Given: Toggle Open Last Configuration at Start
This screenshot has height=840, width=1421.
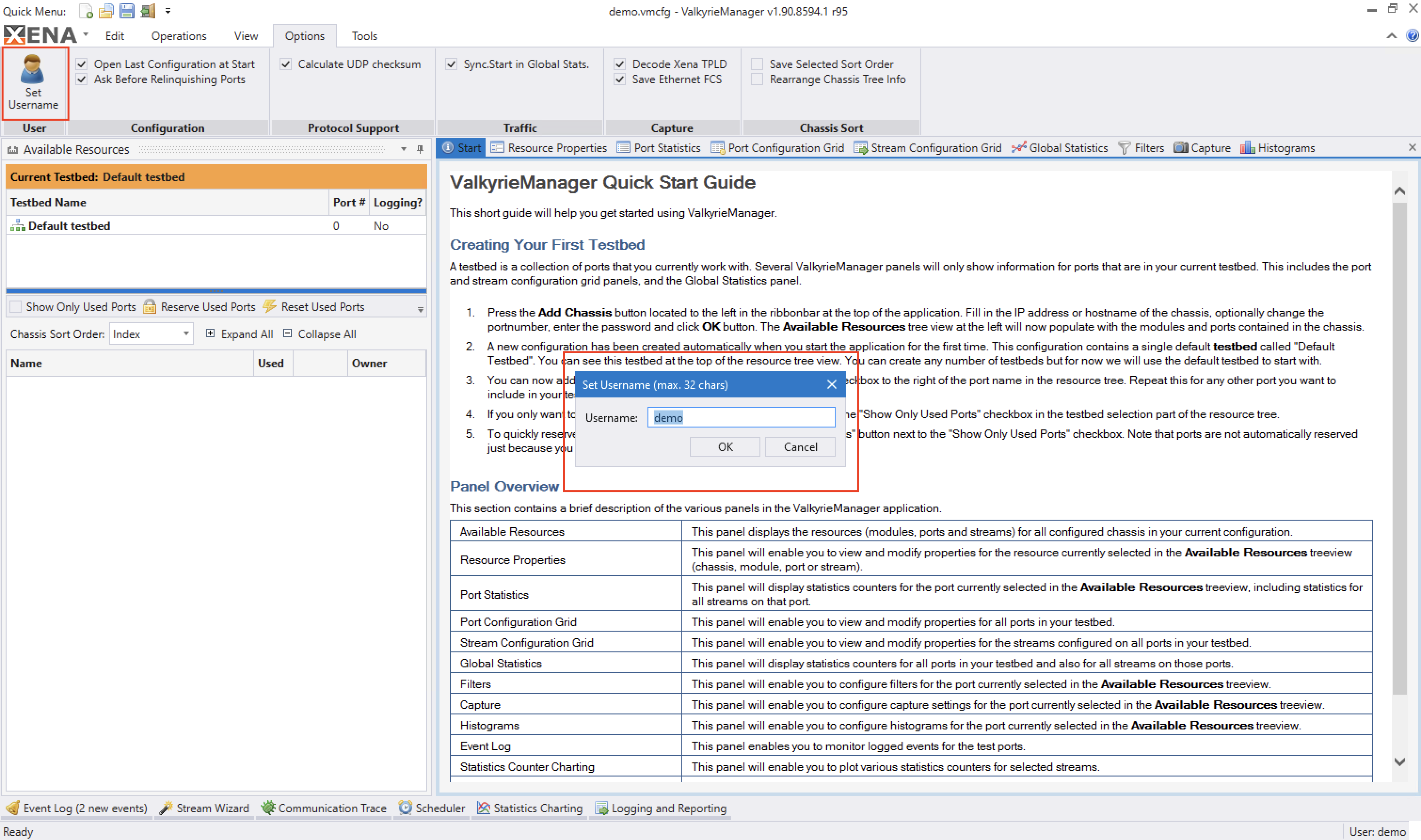Looking at the screenshot, I should (81, 64).
